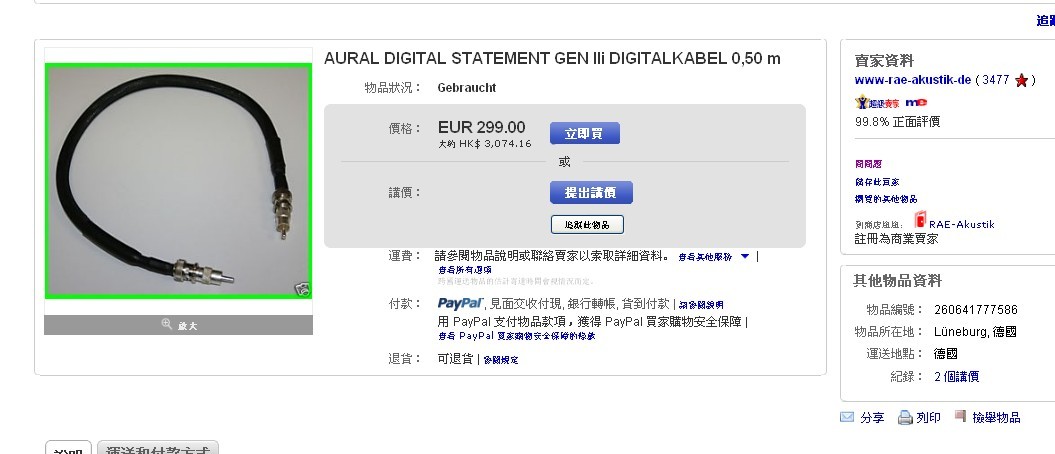The image size is (1055, 454).
Task: Open the red RAE-Akustik store door icon
Action: click(x=920, y=220)
